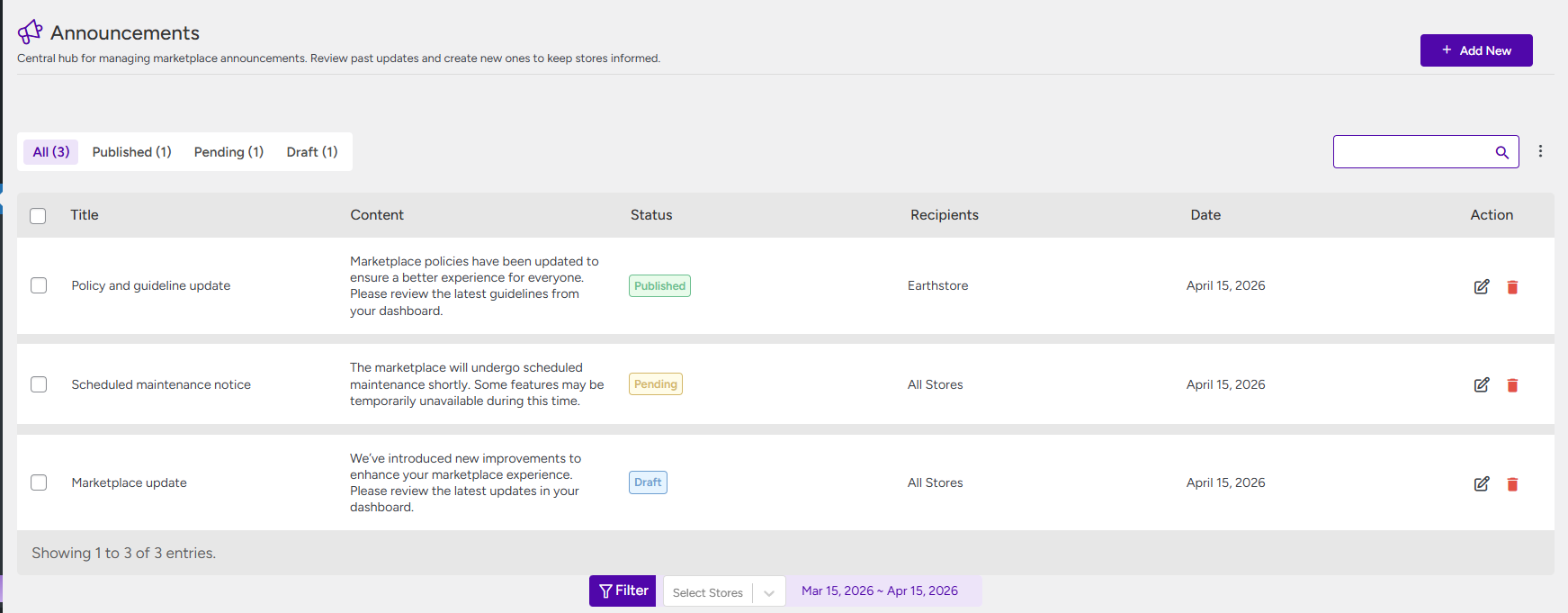Screen dimensions: 1568x613
Task: Toggle the select-all checkbox in header
Action: pyautogui.click(x=38, y=216)
